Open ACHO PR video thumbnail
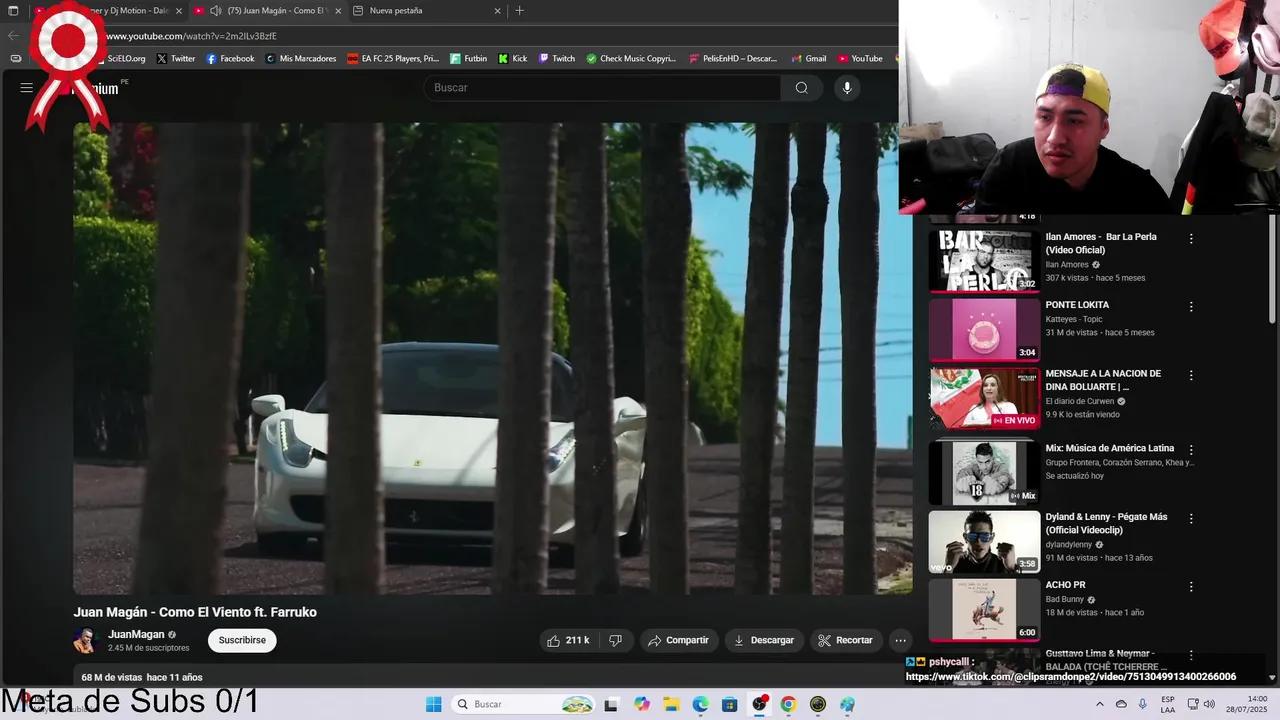1280x720 pixels. (984, 609)
